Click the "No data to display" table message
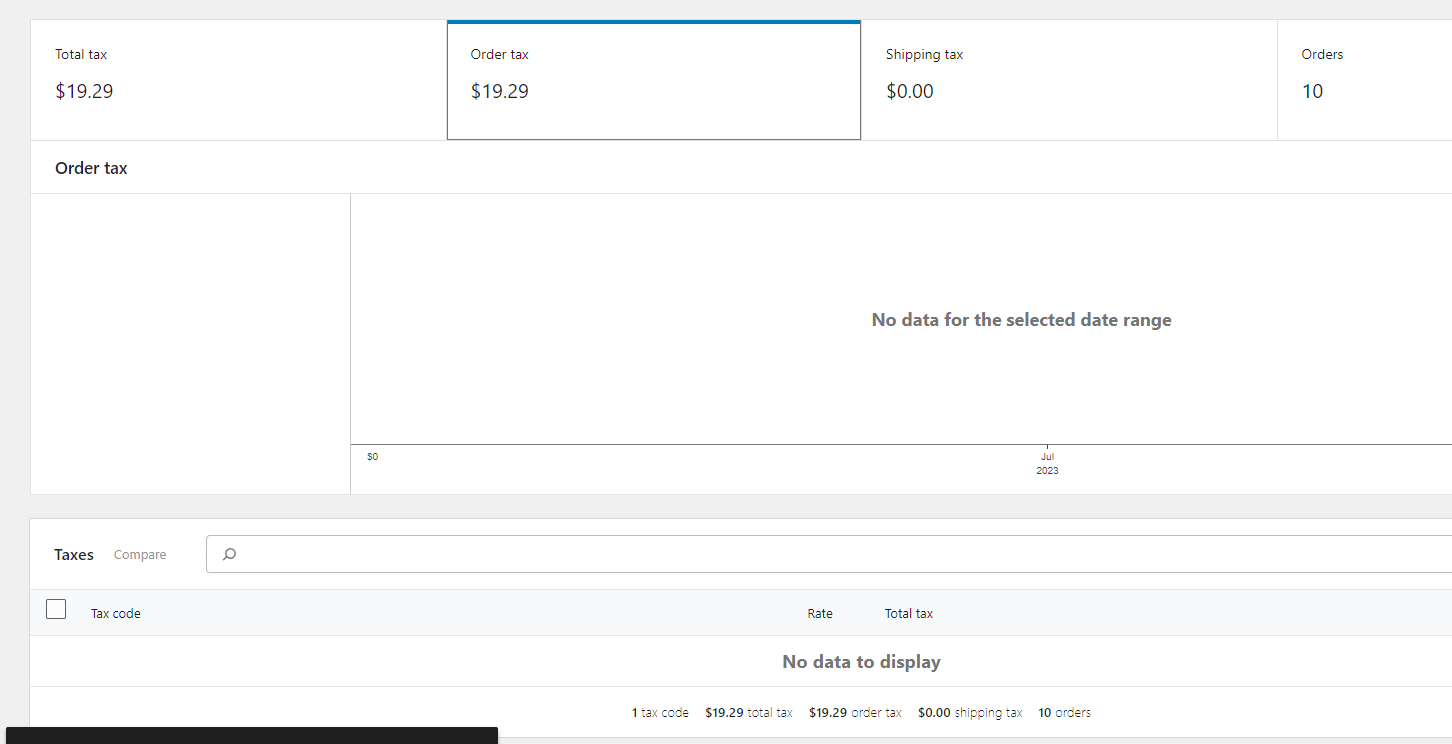 [x=861, y=661]
